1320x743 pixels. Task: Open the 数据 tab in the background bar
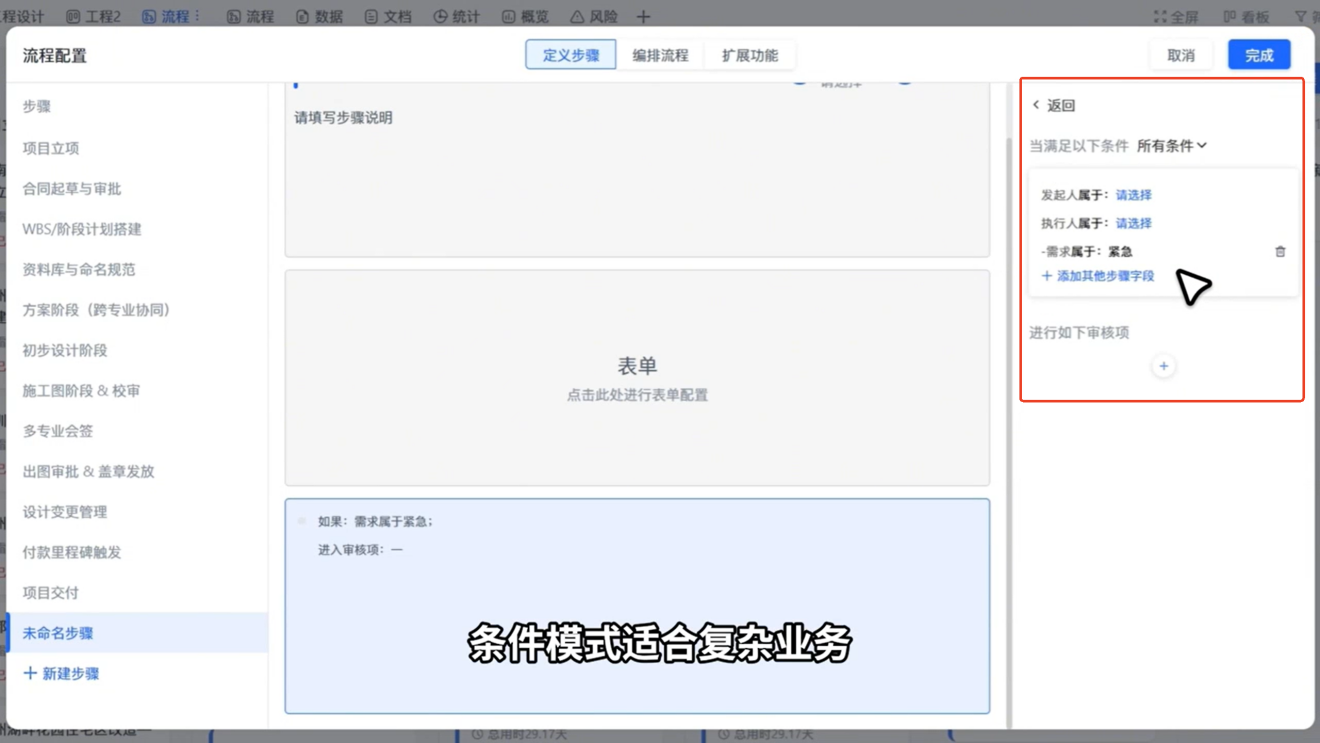pyautogui.click(x=320, y=17)
